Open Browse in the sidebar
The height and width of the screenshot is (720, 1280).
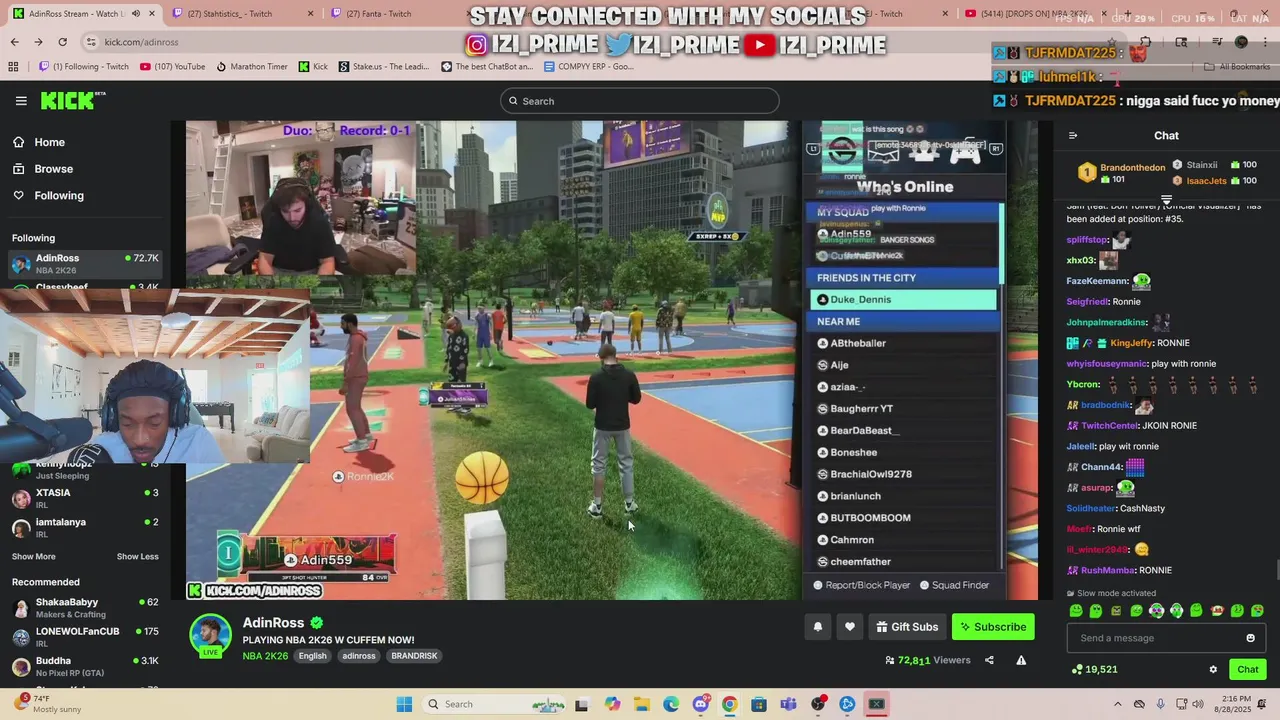(x=42, y=169)
